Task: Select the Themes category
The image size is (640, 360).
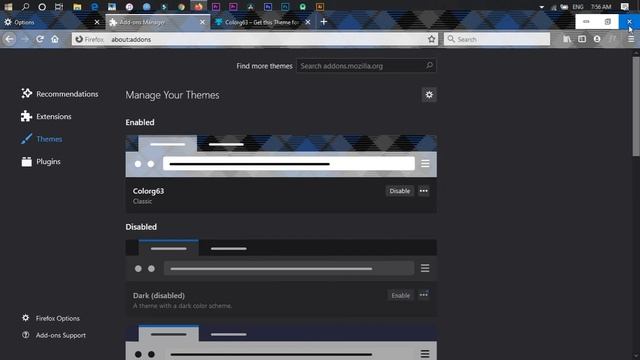Action: click(x=42, y=139)
